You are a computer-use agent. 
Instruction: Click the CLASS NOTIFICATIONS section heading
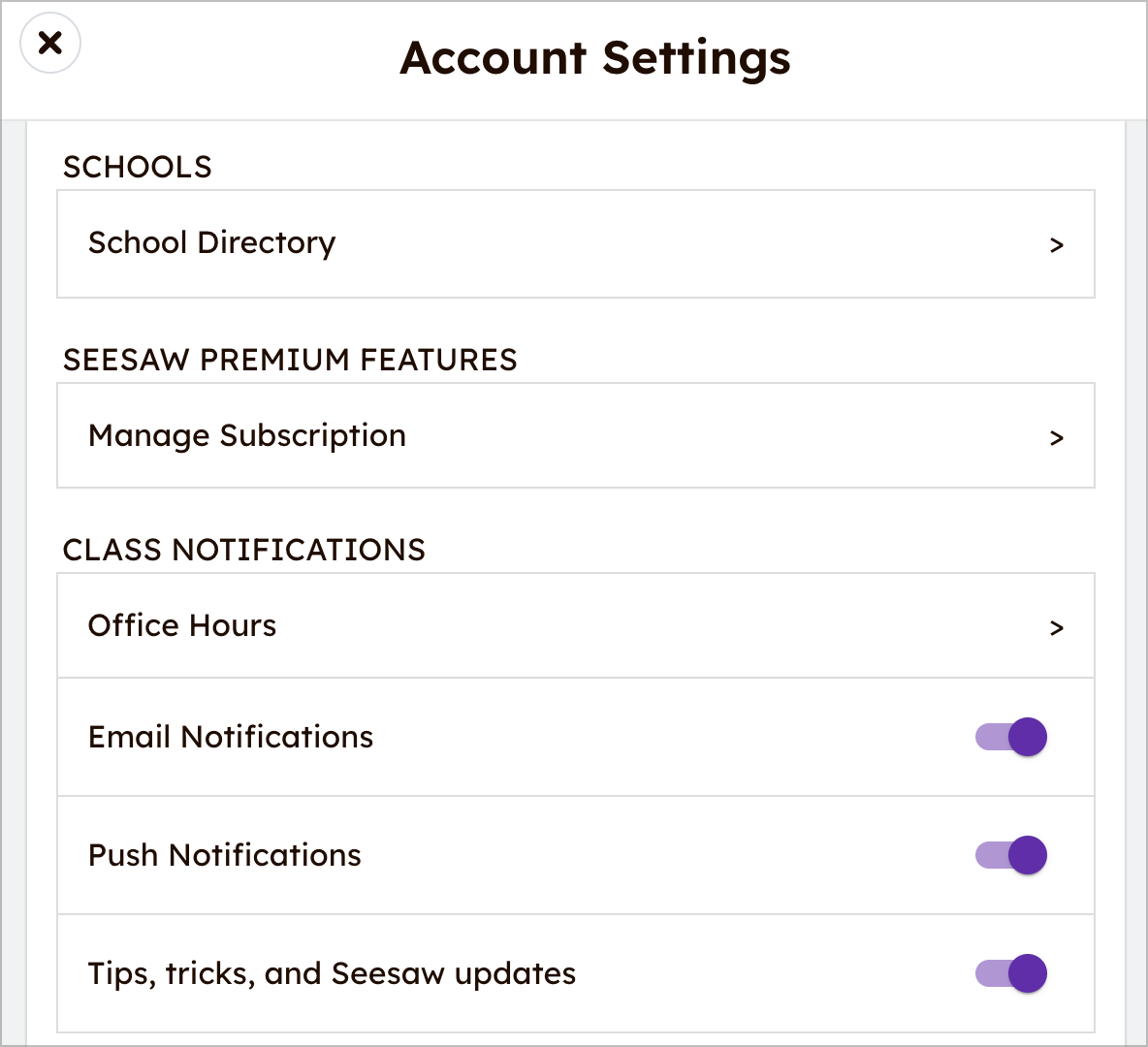point(243,550)
